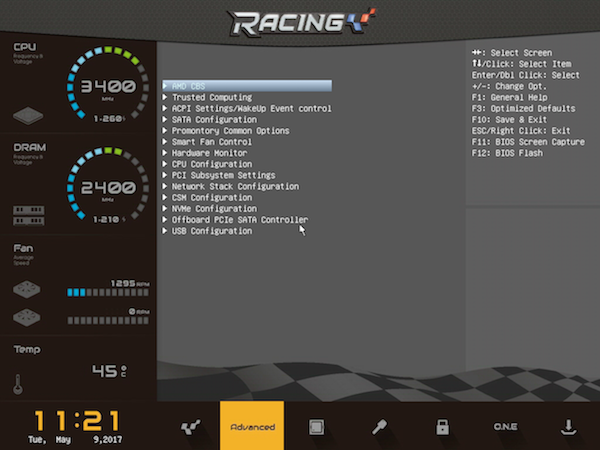Open the Main tab racing-flag icon

pyautogui.click(x=191, y=427)
